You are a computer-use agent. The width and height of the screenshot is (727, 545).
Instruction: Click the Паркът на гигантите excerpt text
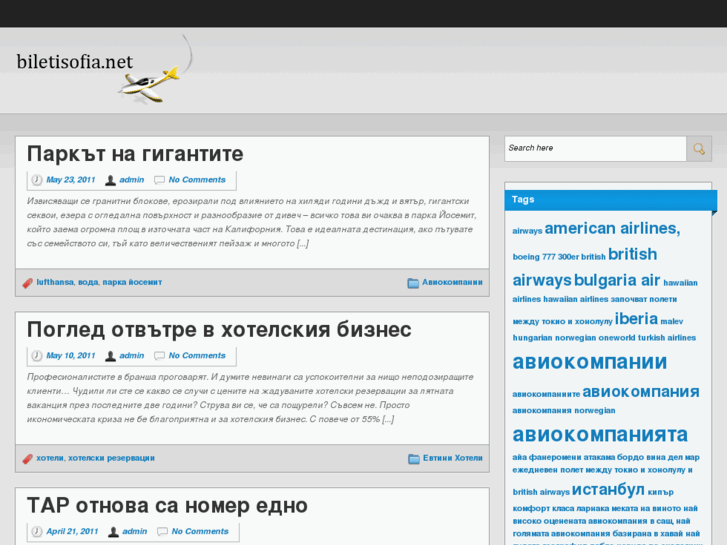(252, 222)
